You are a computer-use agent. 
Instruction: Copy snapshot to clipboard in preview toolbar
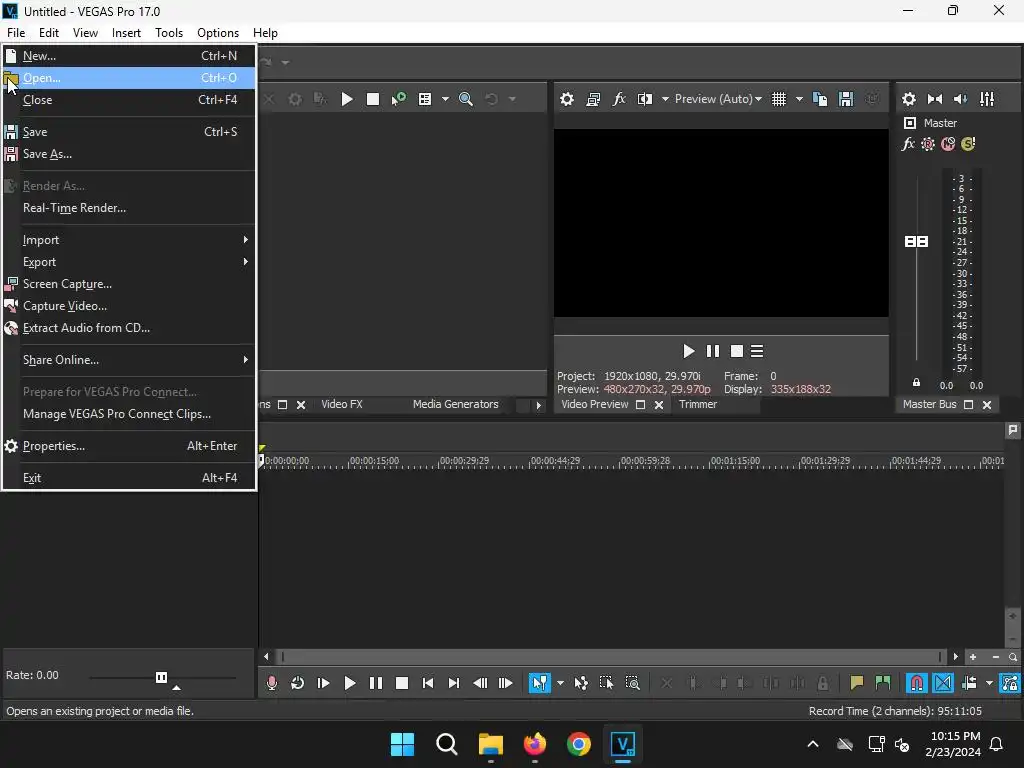point(820,99)
